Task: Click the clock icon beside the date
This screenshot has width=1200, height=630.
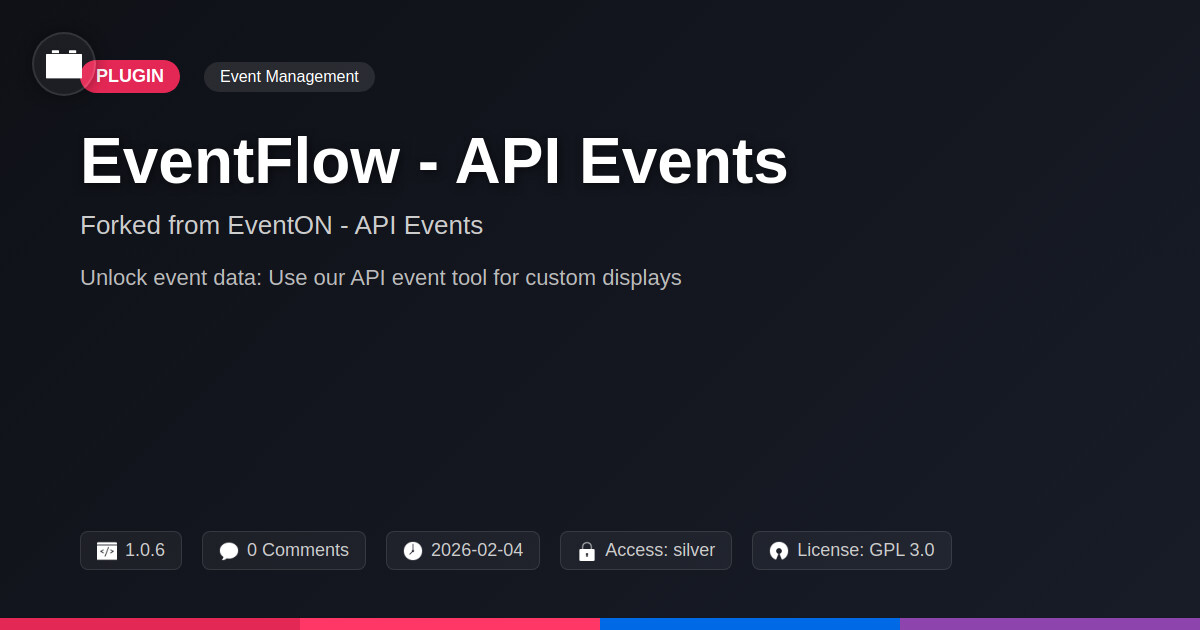Action: point(413,551)
